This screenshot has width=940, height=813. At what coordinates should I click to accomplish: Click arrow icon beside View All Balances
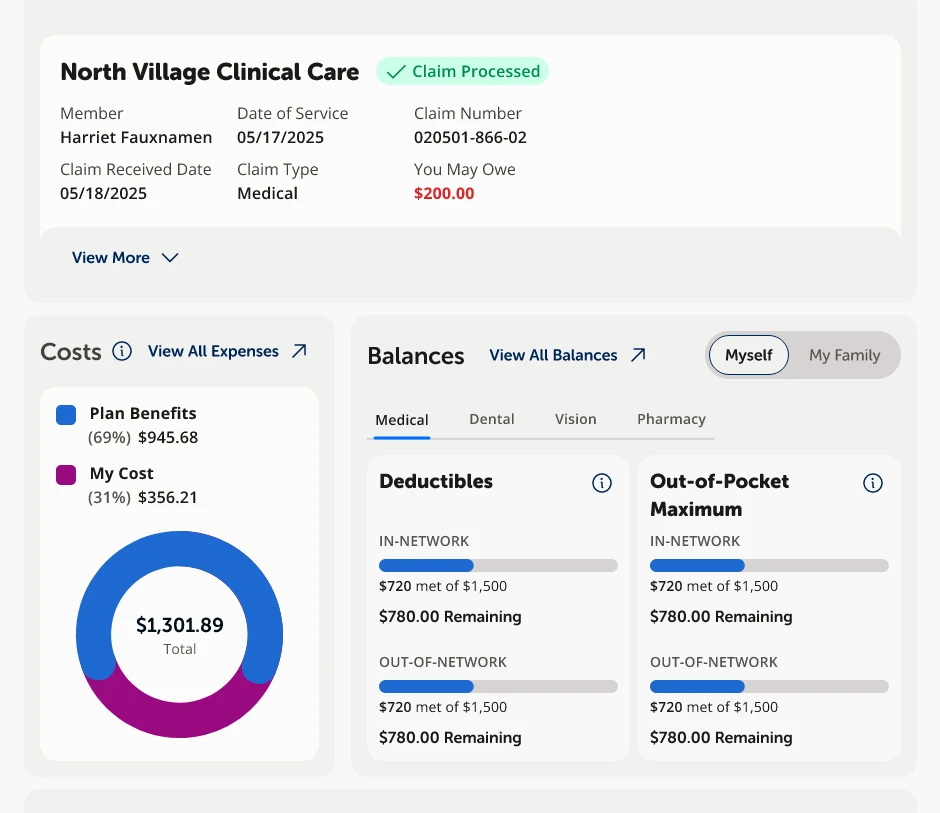pyautogui.click(x=638, y=355)
